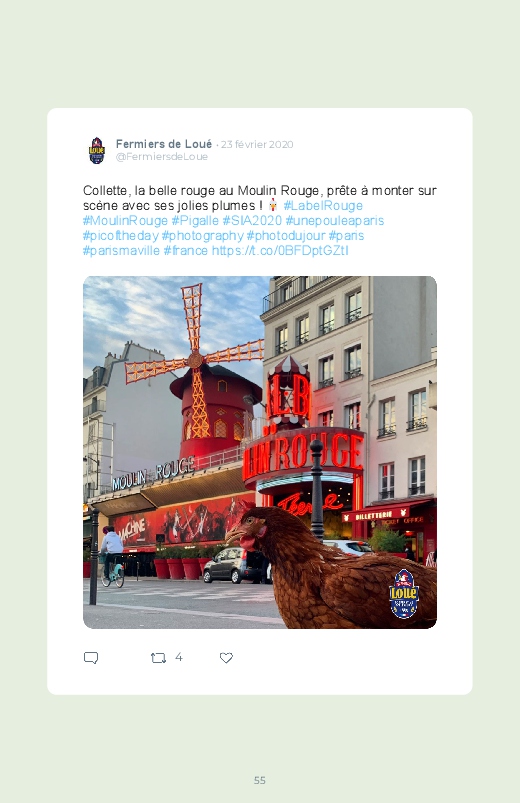Open the Fermiers de Loué display name

click(x=164, y=144)
